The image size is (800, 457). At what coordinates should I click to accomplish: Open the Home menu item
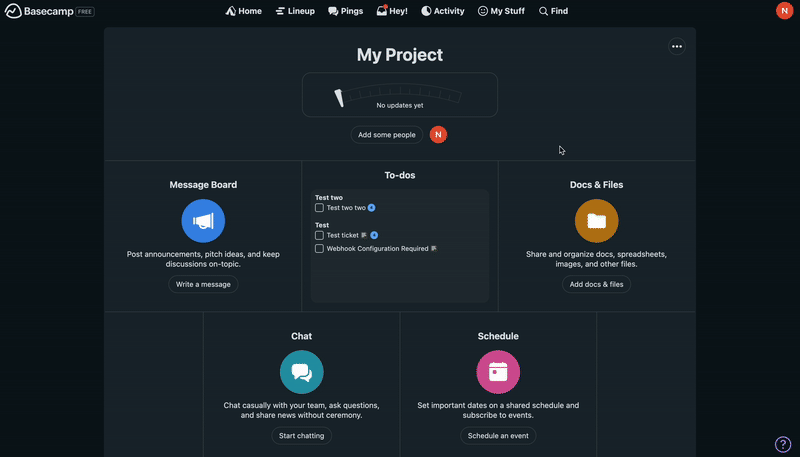243,11
